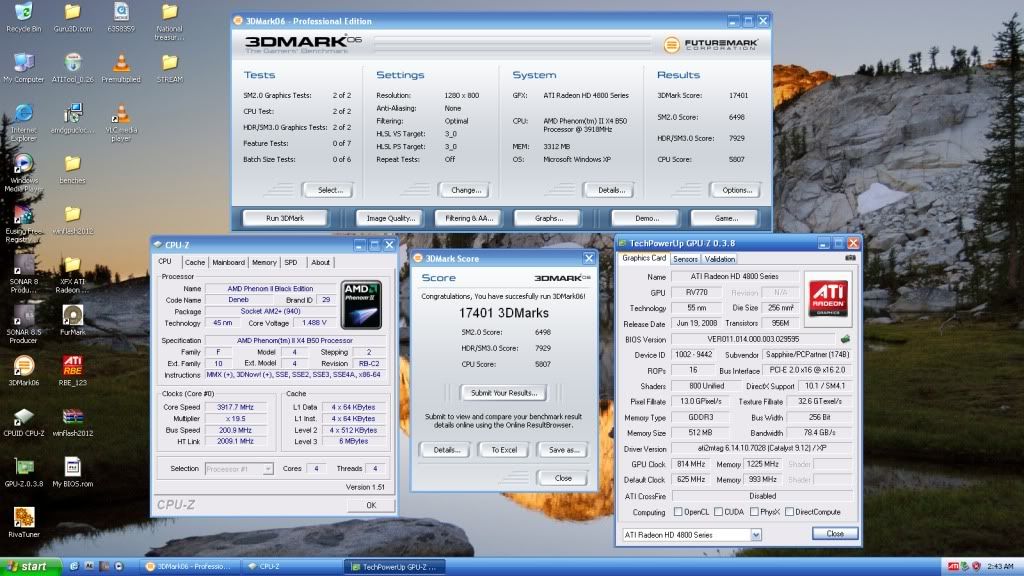Click Submit Your Results in Score dialog
The image size is (1024, 576).
(504, 392)
